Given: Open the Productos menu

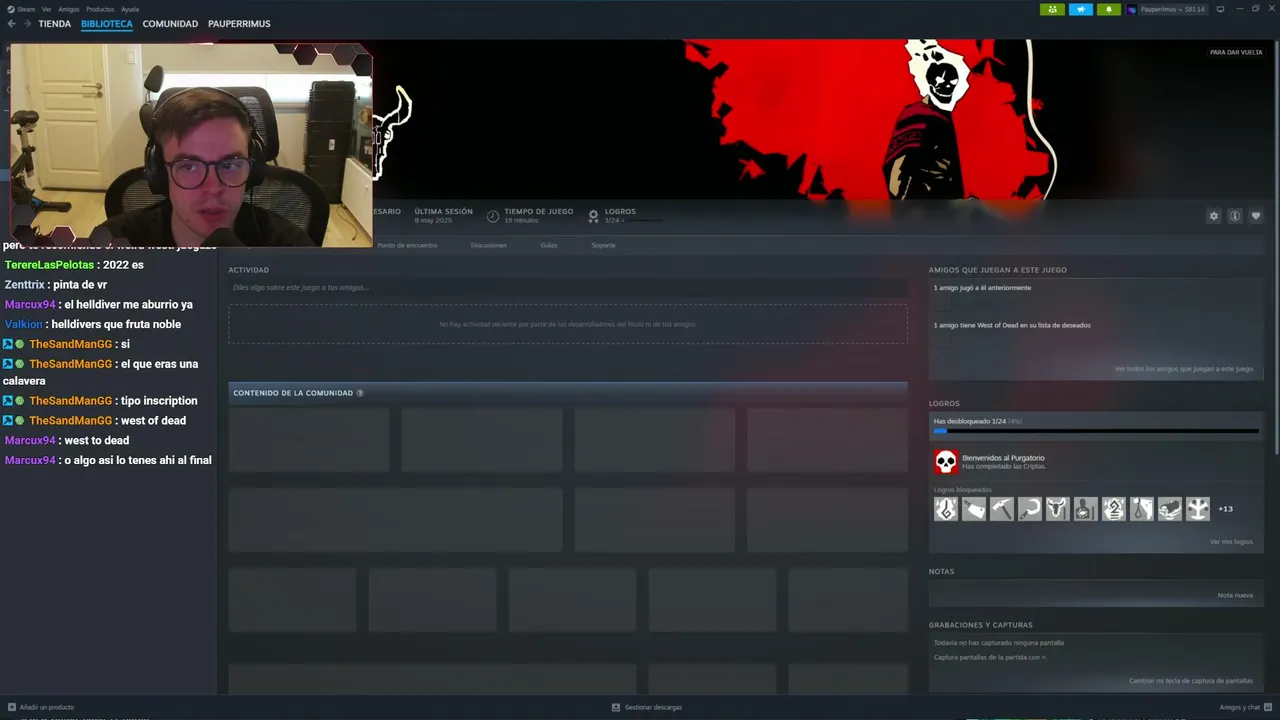Looking at the screenshot, I should 100,9.
